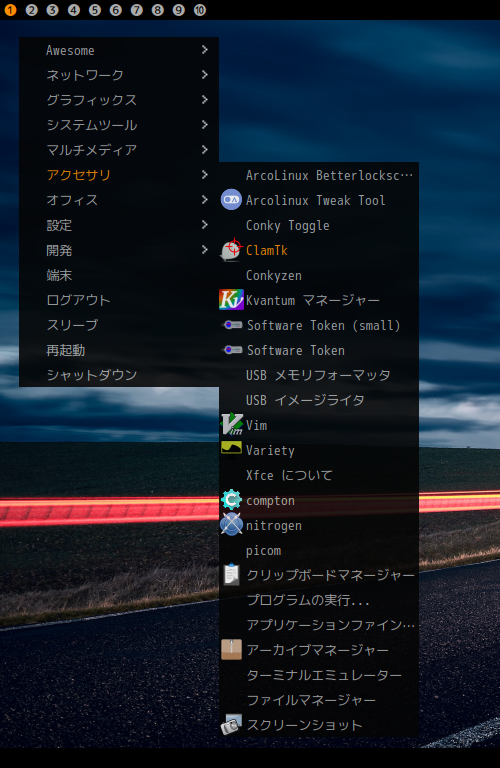Click the アーカイブマネージャー box icon
This screenshot has width=500, height=768.
(231, 650)
